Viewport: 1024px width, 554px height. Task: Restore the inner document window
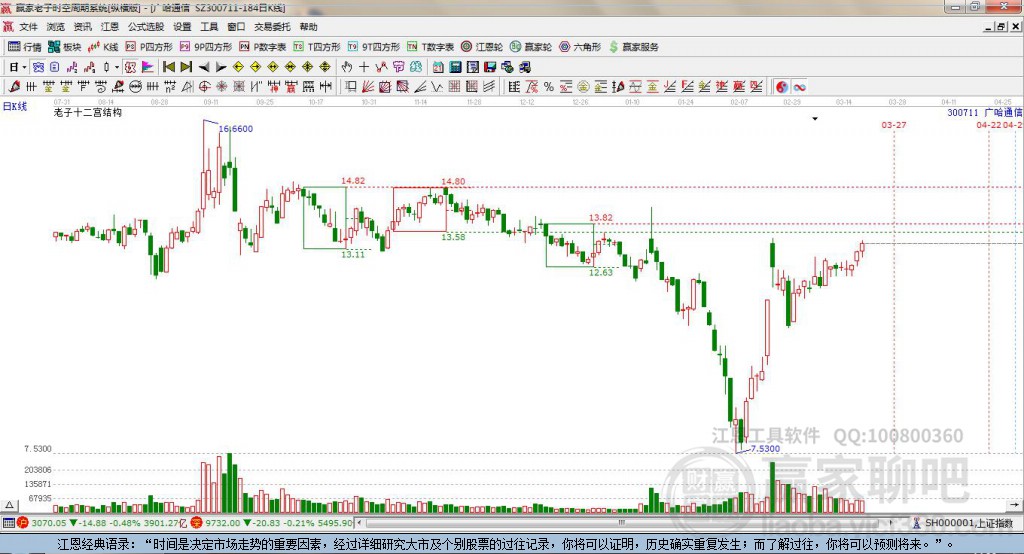(1001, 27)
